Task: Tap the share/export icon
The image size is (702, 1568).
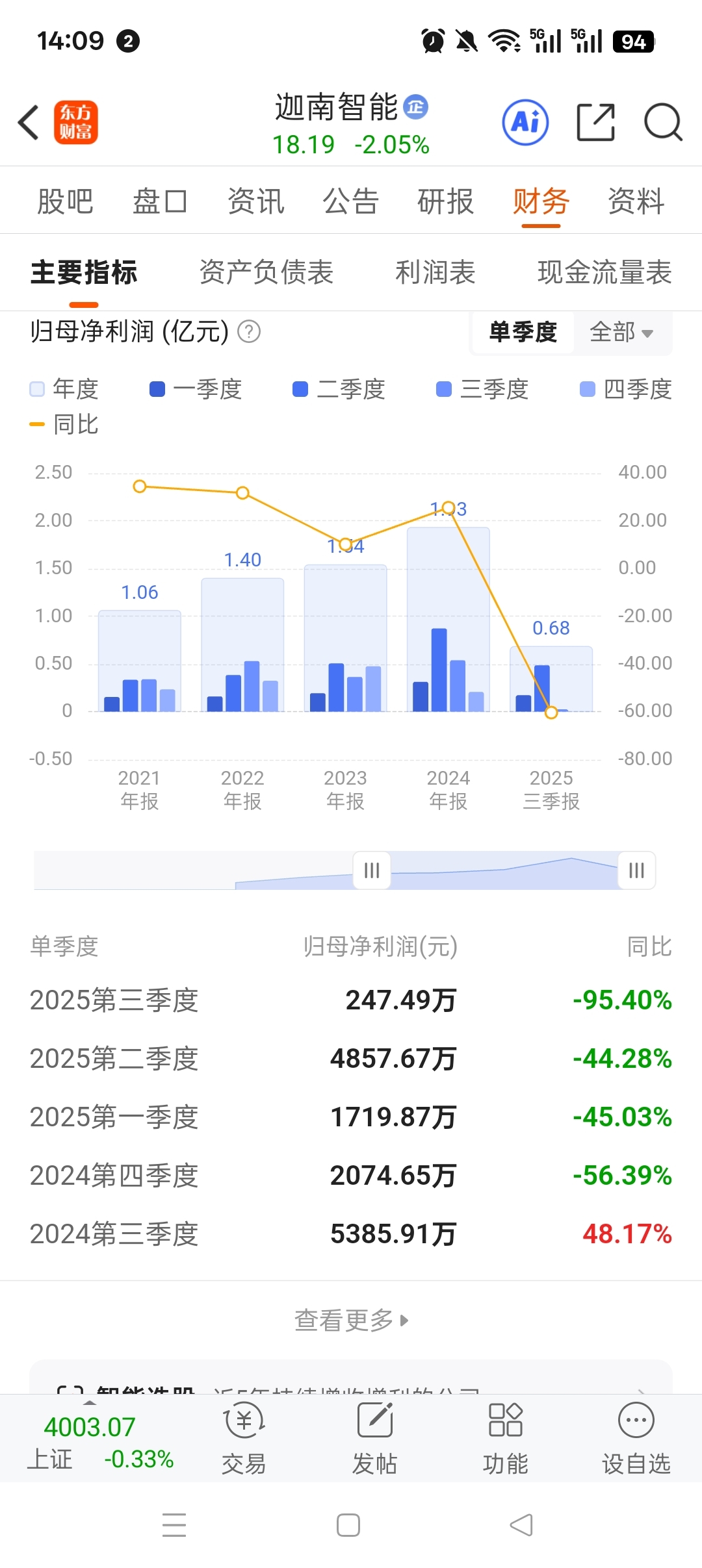Action: [596, 122]
